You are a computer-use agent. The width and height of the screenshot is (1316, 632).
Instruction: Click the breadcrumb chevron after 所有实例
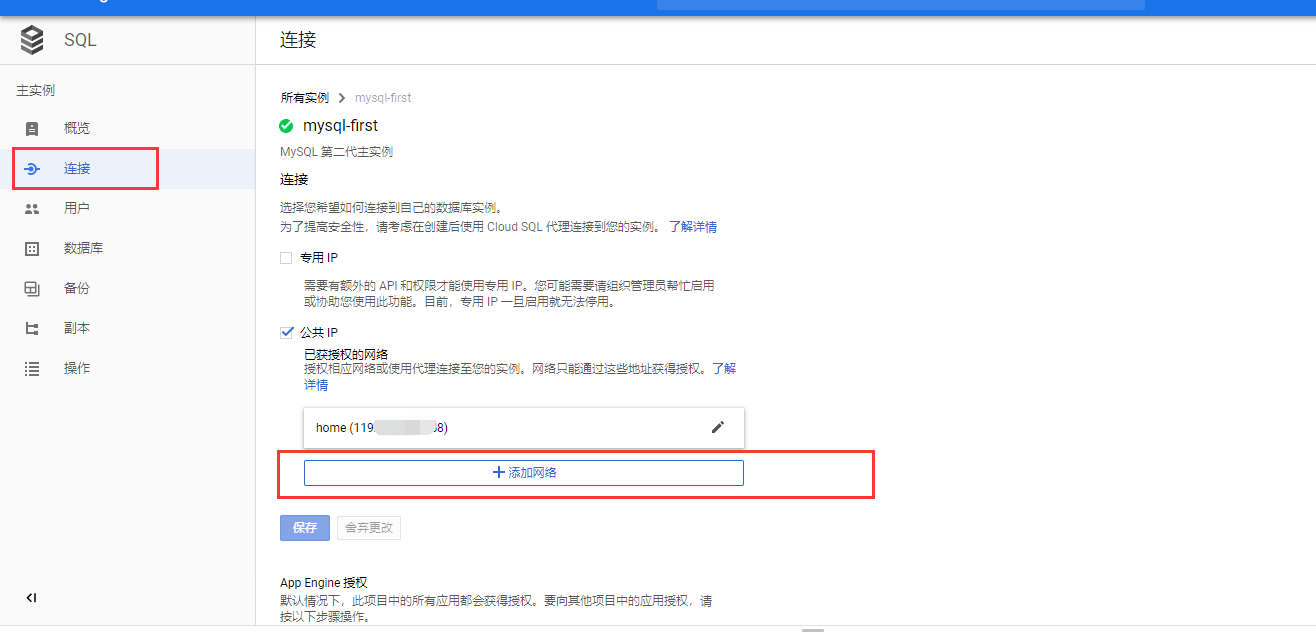pyautogui.click(x=342, y=98)
